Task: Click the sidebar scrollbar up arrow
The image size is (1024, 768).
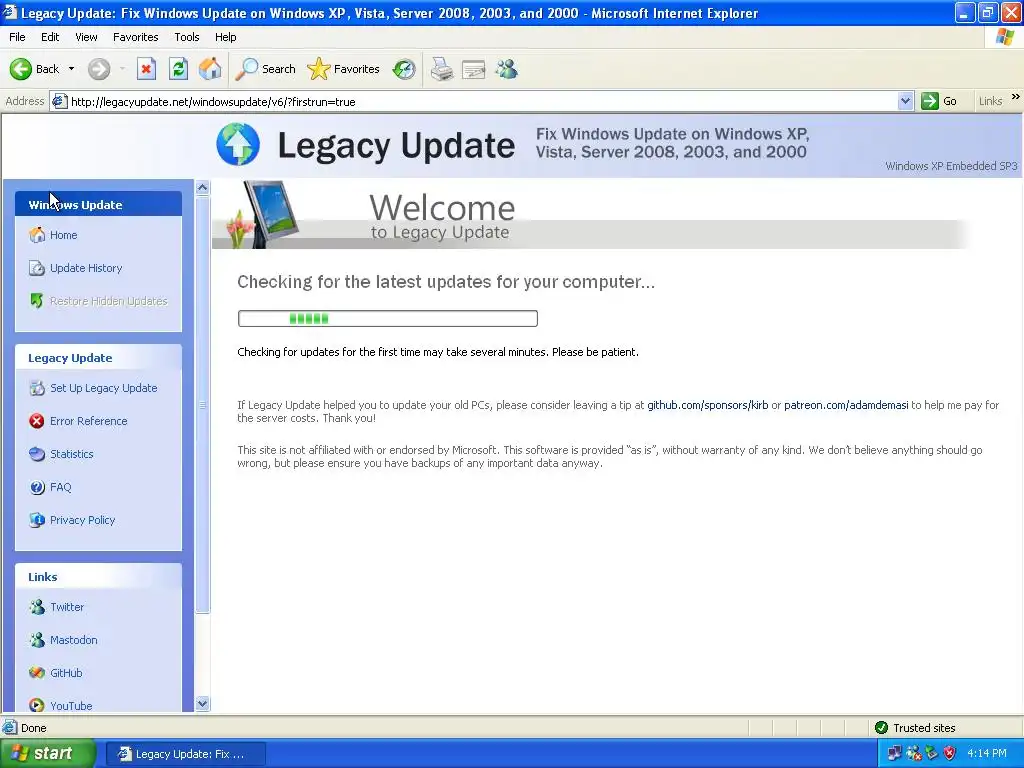Action: (202, 188)
